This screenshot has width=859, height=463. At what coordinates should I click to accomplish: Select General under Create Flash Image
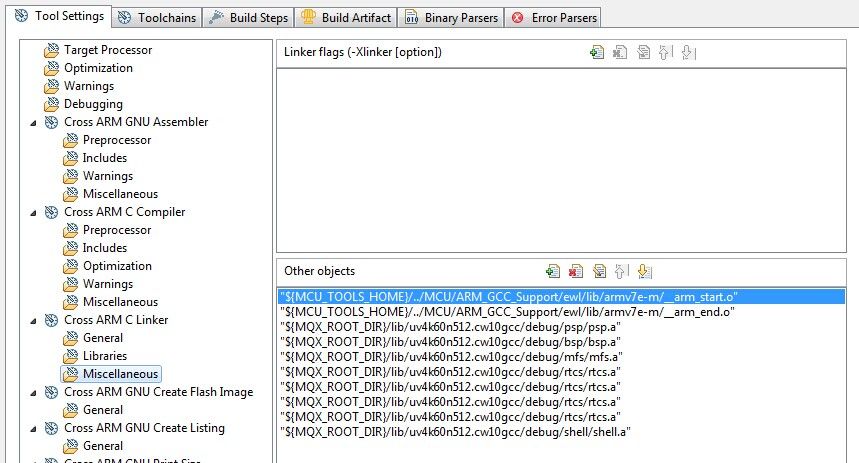tap(103, 410)
